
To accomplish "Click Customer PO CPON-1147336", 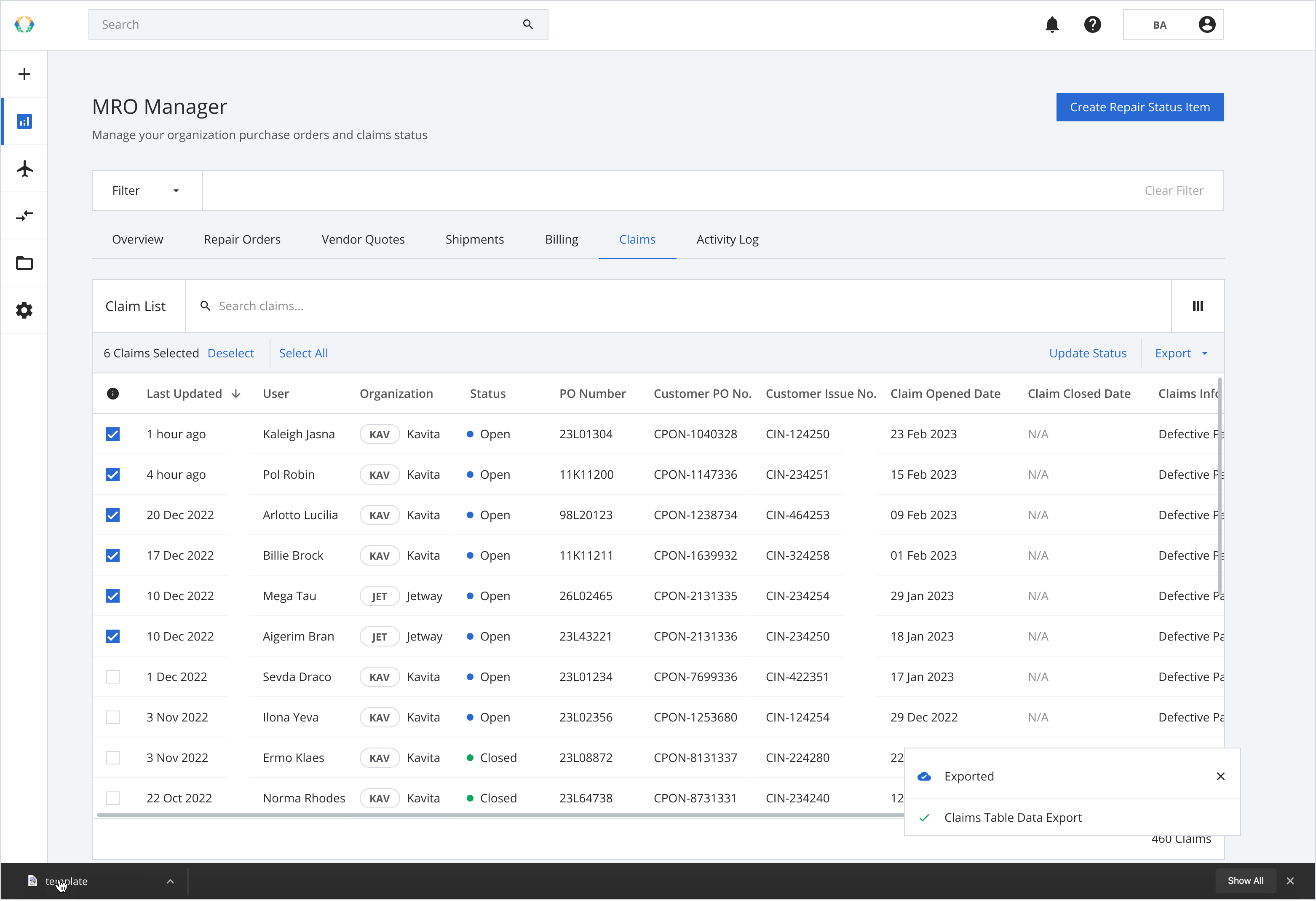I will coord(695,474).
